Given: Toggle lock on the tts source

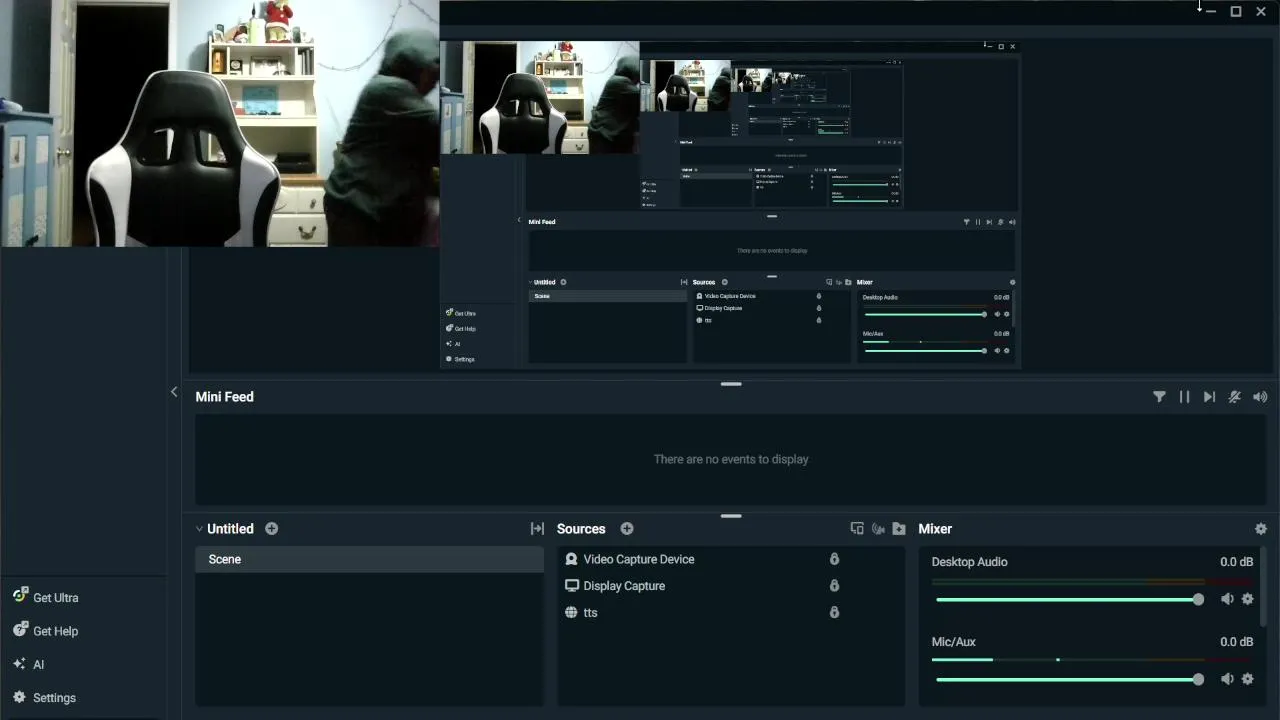Looking at the screenshot, I should 834,612.
